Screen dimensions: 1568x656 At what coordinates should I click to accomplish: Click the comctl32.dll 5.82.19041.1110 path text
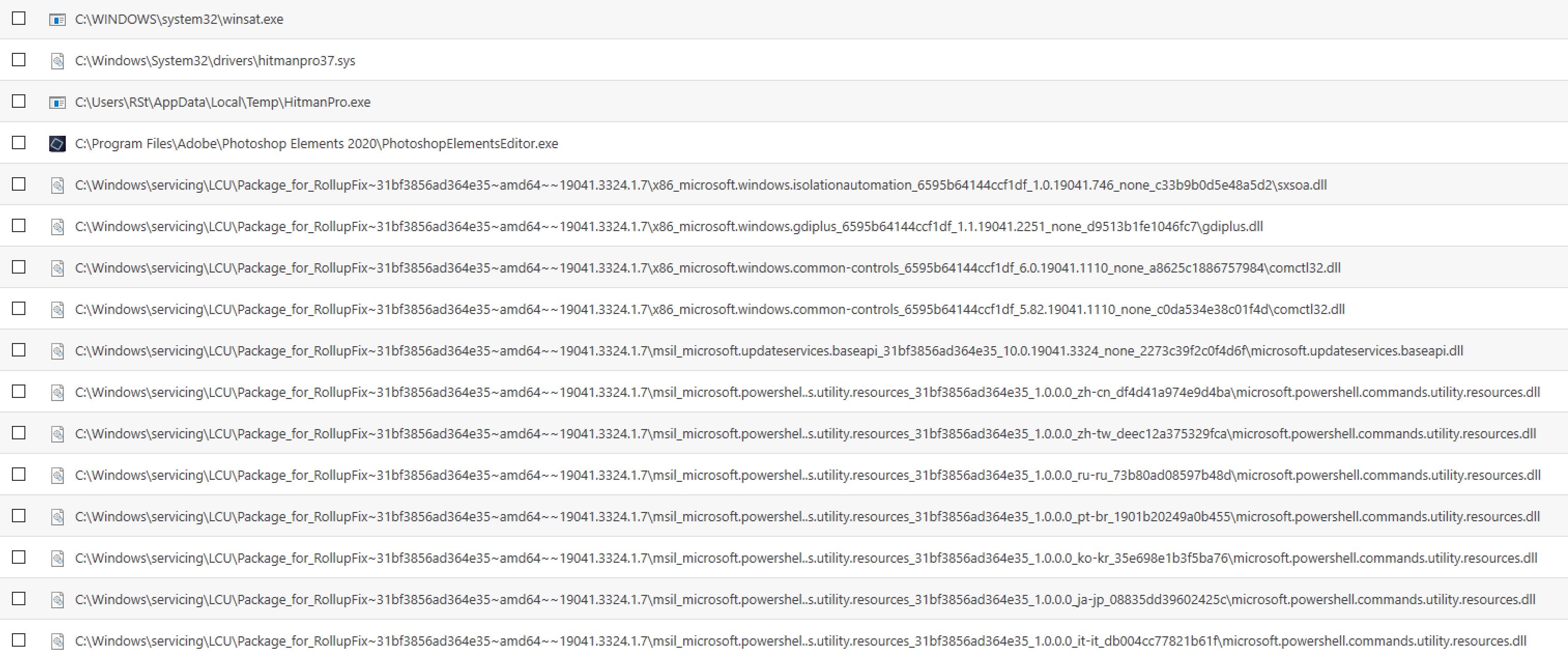click(709, 309)
